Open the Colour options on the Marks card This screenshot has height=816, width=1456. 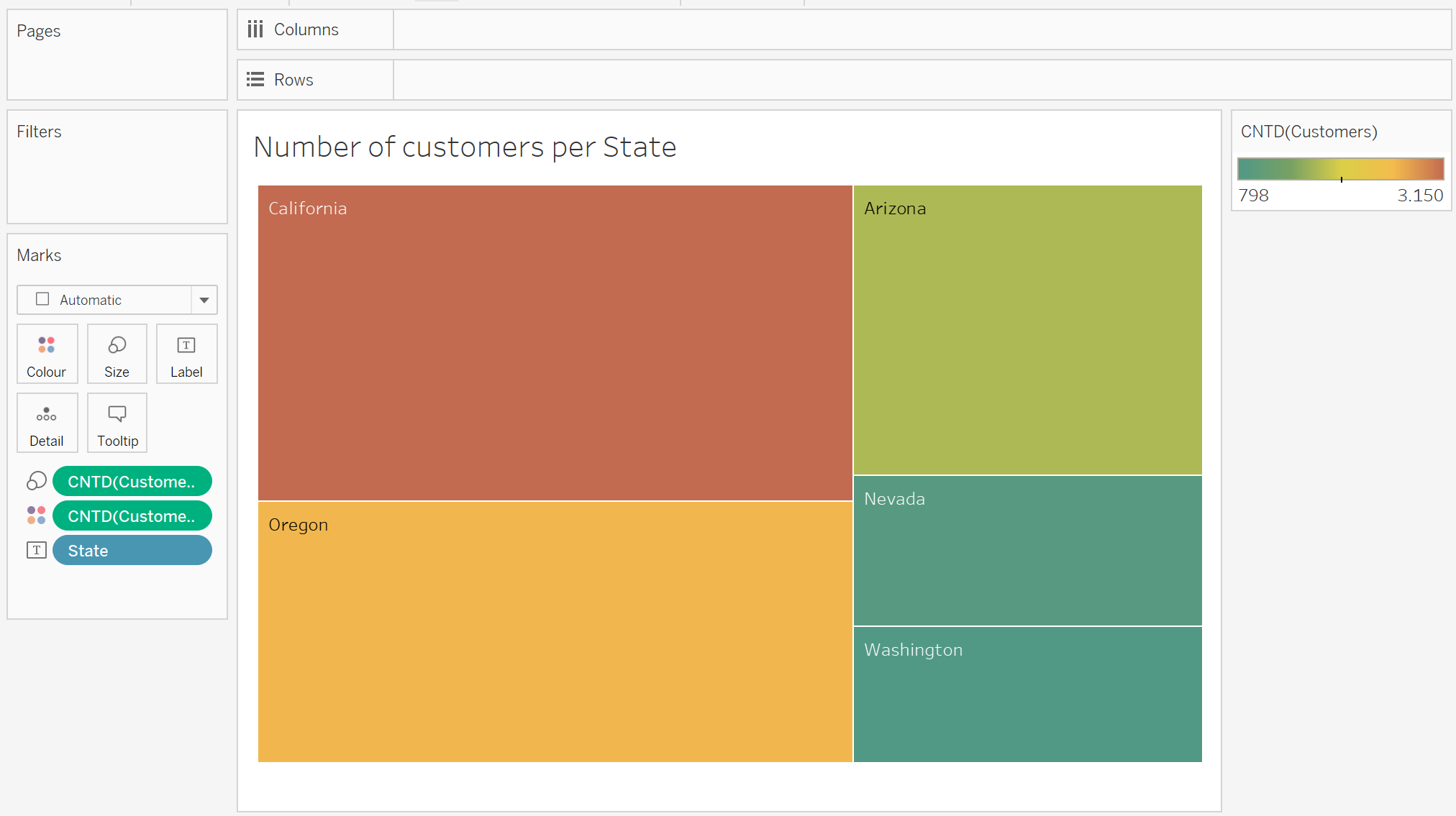tap(47, 354)
